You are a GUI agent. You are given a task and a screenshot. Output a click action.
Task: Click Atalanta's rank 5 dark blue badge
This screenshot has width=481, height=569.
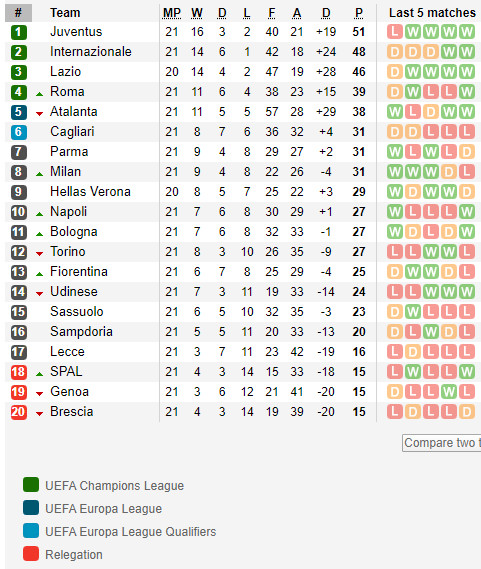(x=19, y=112)
